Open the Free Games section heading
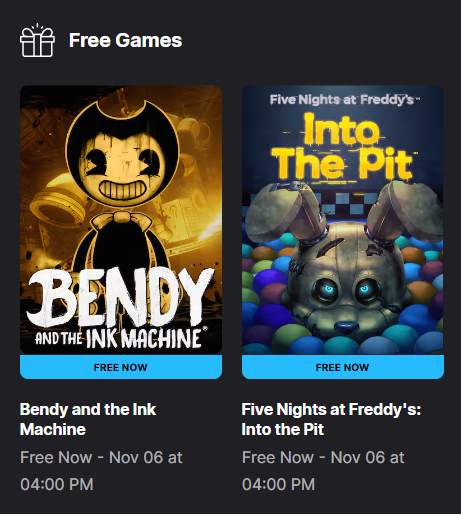The image size is (461, 514). click(125, 40)
